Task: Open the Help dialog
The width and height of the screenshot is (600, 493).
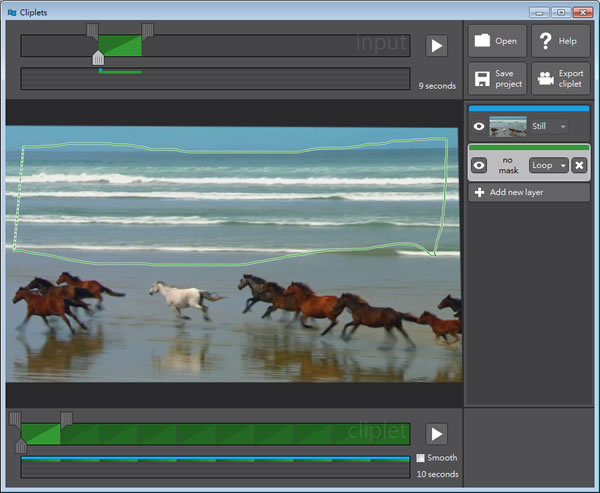Action: point(559,42)
